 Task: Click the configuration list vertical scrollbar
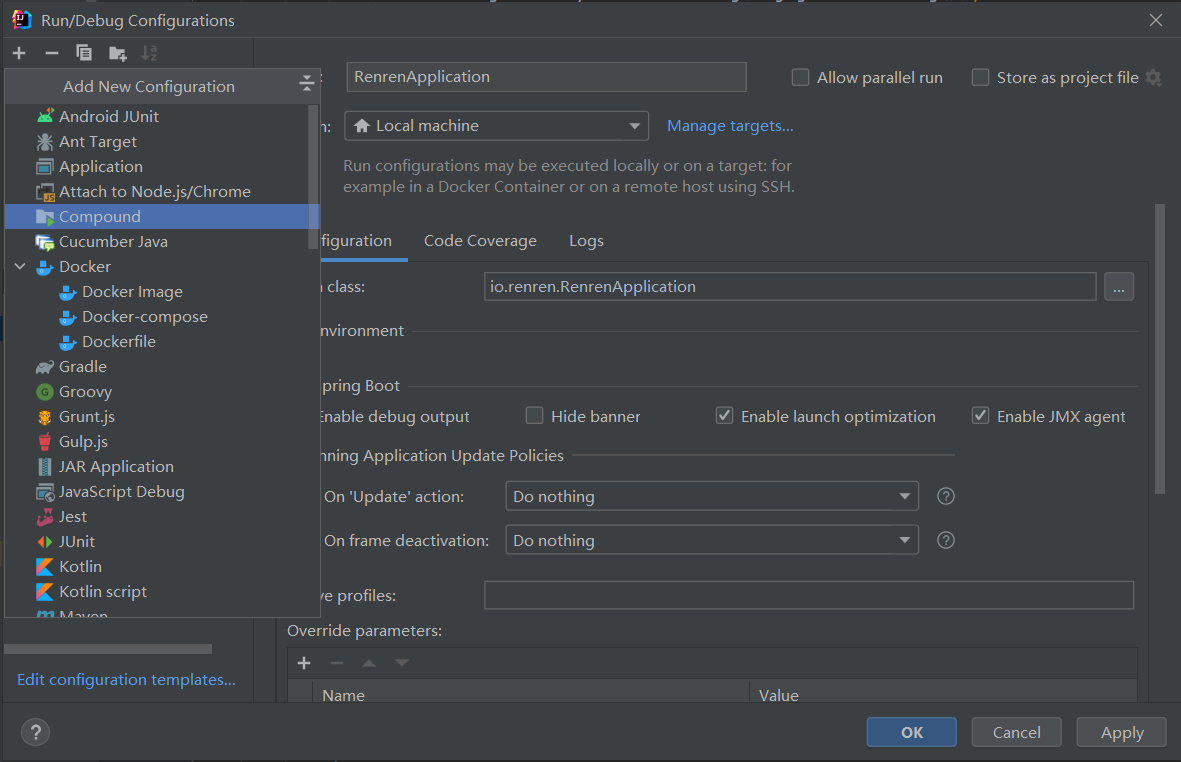[x=313, y=177]
